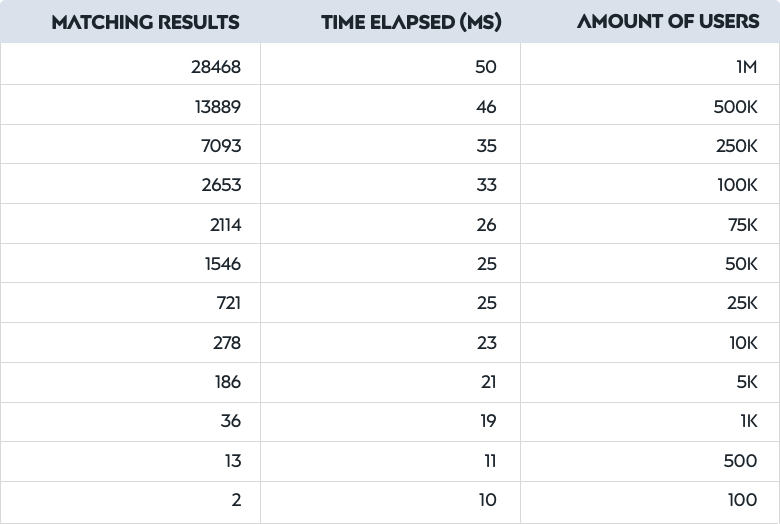
Task: Select the 2653 matching results cell
Action: [x=130, y=184]
